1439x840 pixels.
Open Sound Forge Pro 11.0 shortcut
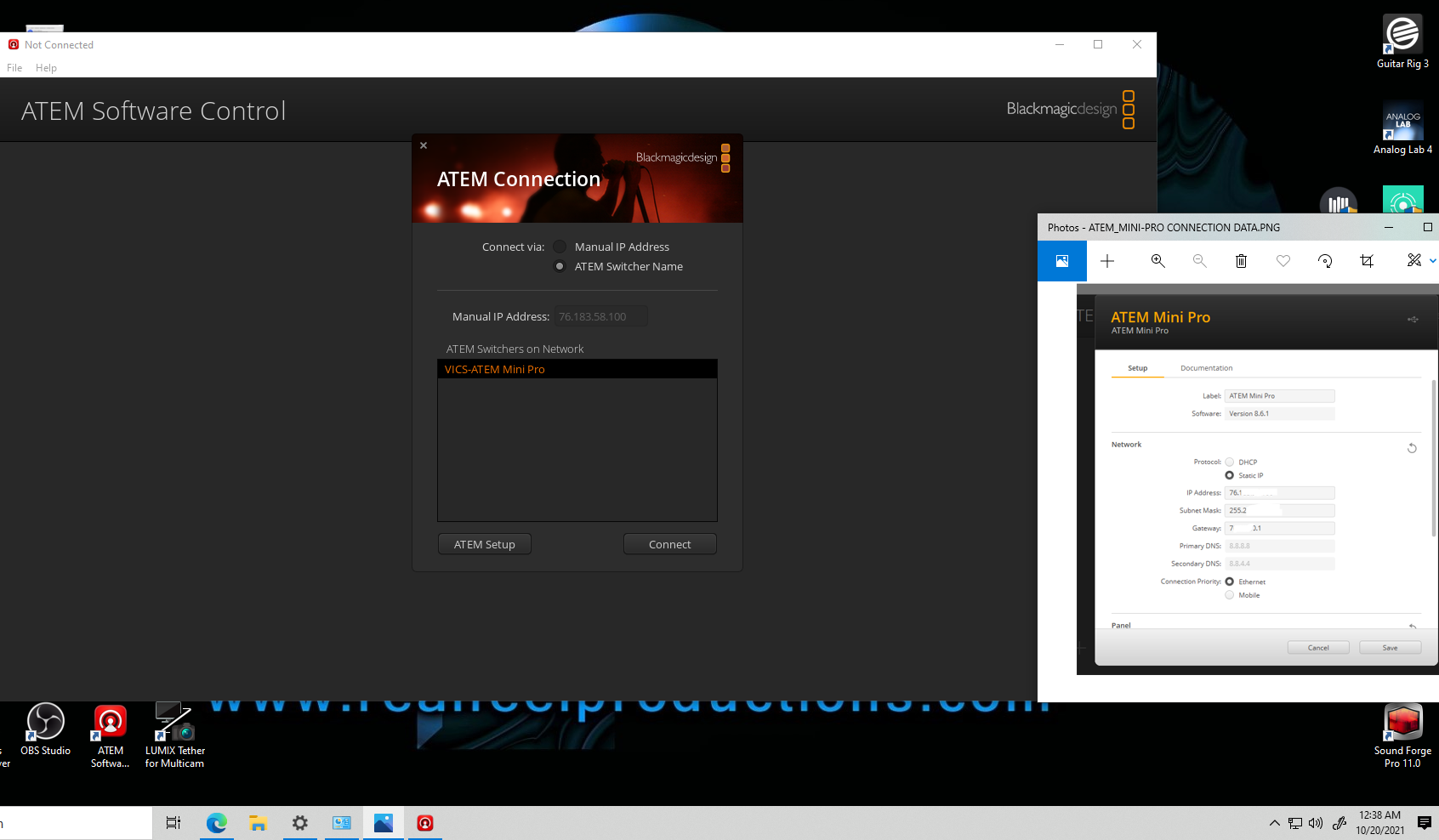1402,736
